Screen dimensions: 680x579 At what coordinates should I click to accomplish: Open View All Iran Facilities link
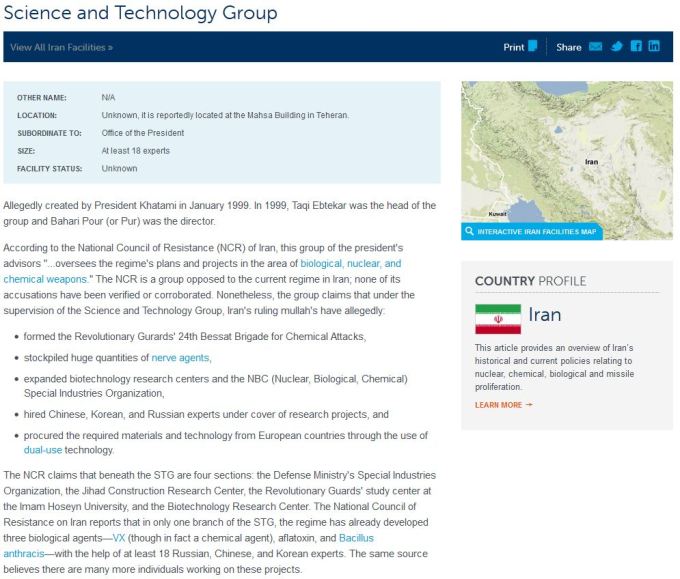pos(61,47)
